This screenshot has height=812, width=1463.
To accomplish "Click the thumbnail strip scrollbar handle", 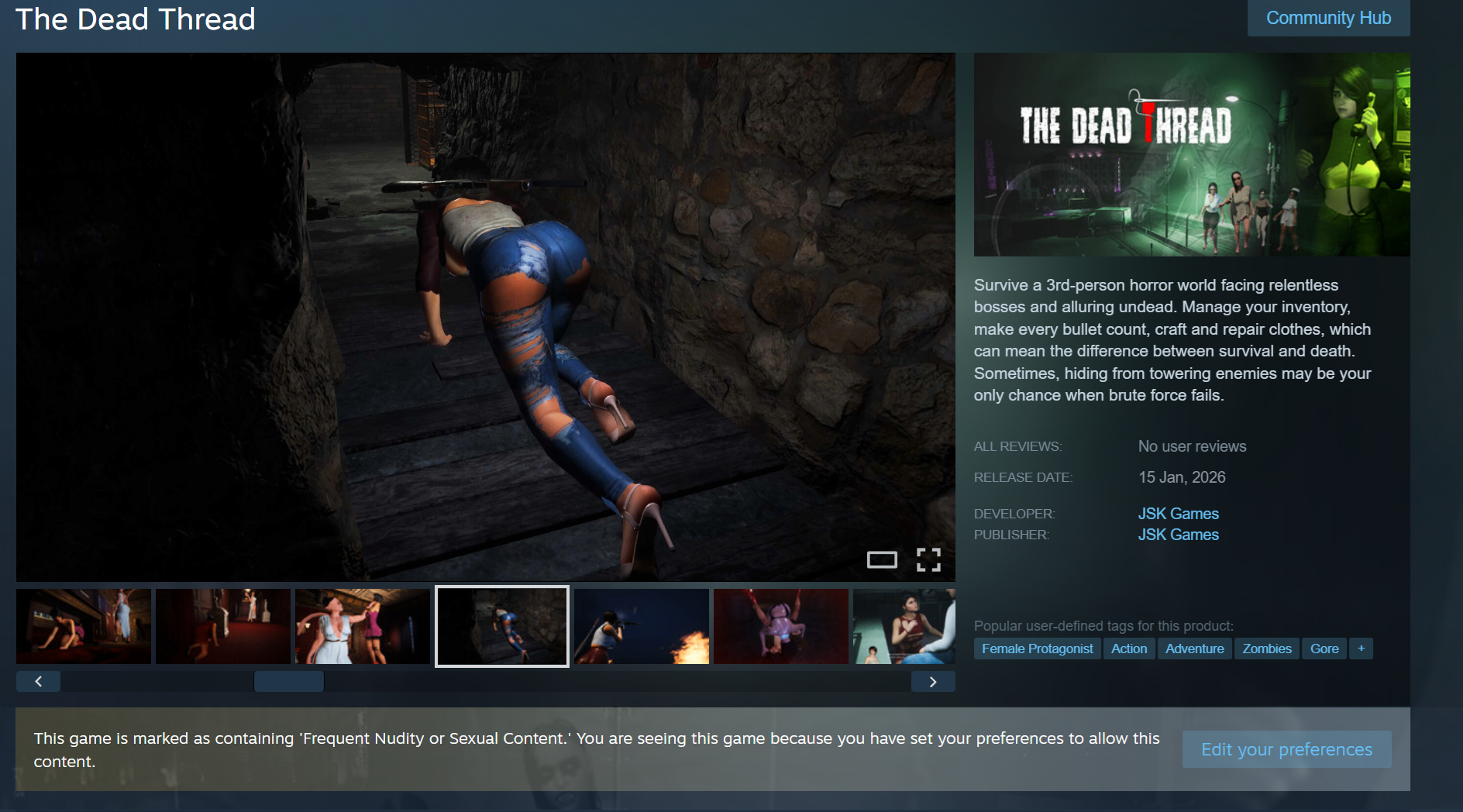I will tap(289, 682).
